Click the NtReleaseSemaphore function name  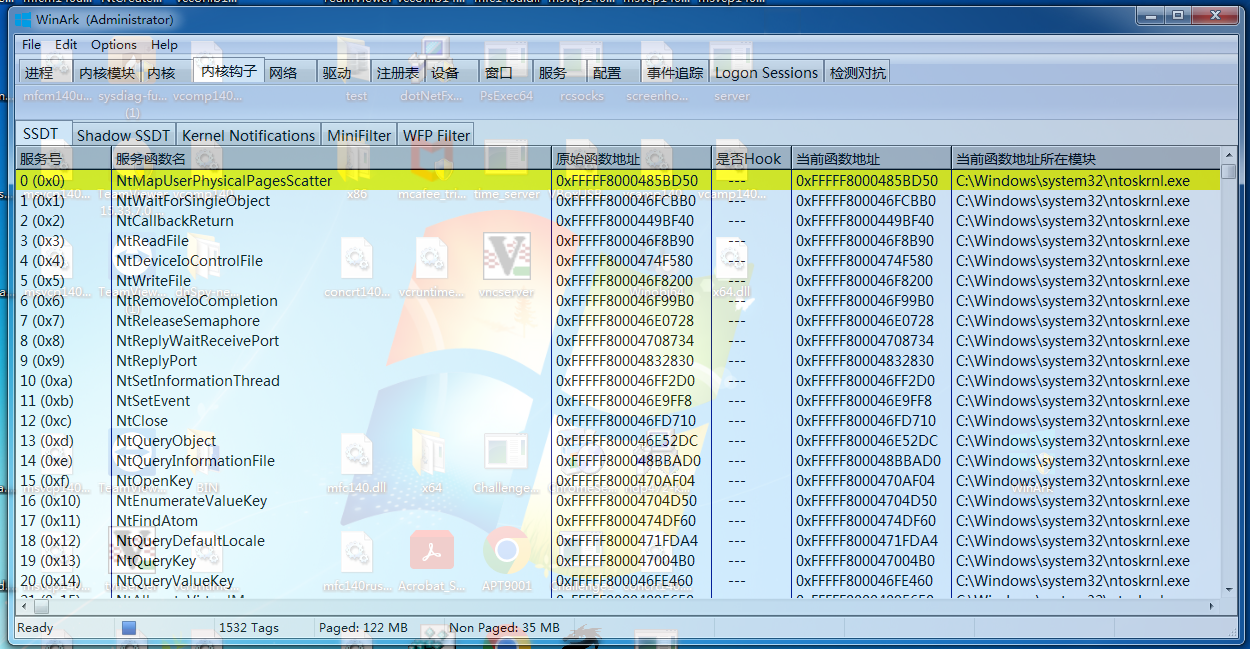(187, 320)
